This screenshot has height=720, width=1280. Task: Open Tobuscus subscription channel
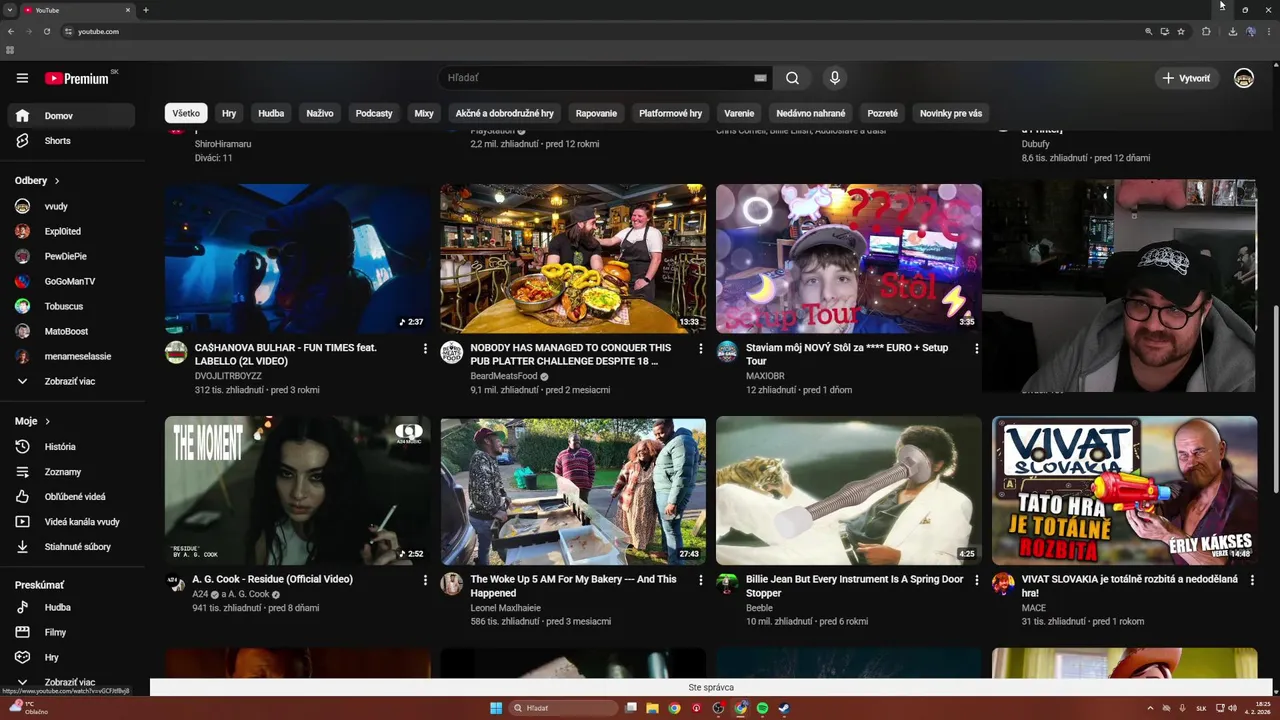point(70,307)
